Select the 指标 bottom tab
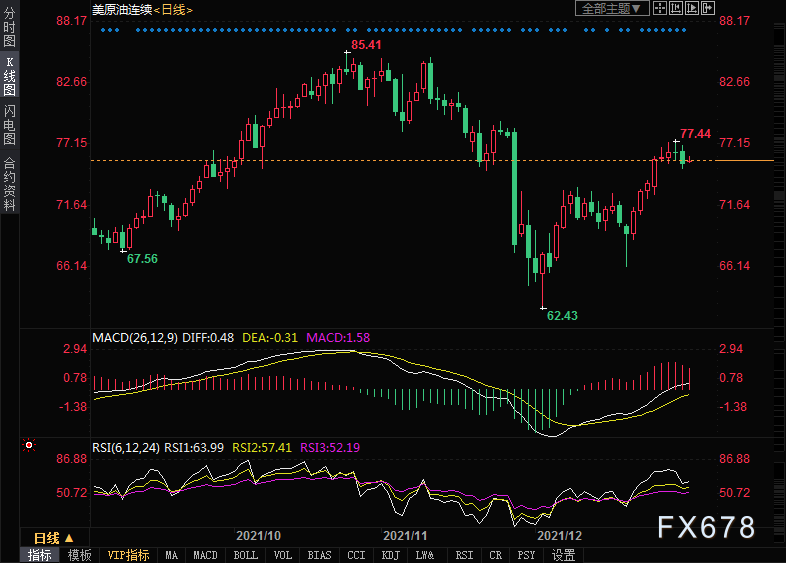786x563 pixels. pos(40,555)
